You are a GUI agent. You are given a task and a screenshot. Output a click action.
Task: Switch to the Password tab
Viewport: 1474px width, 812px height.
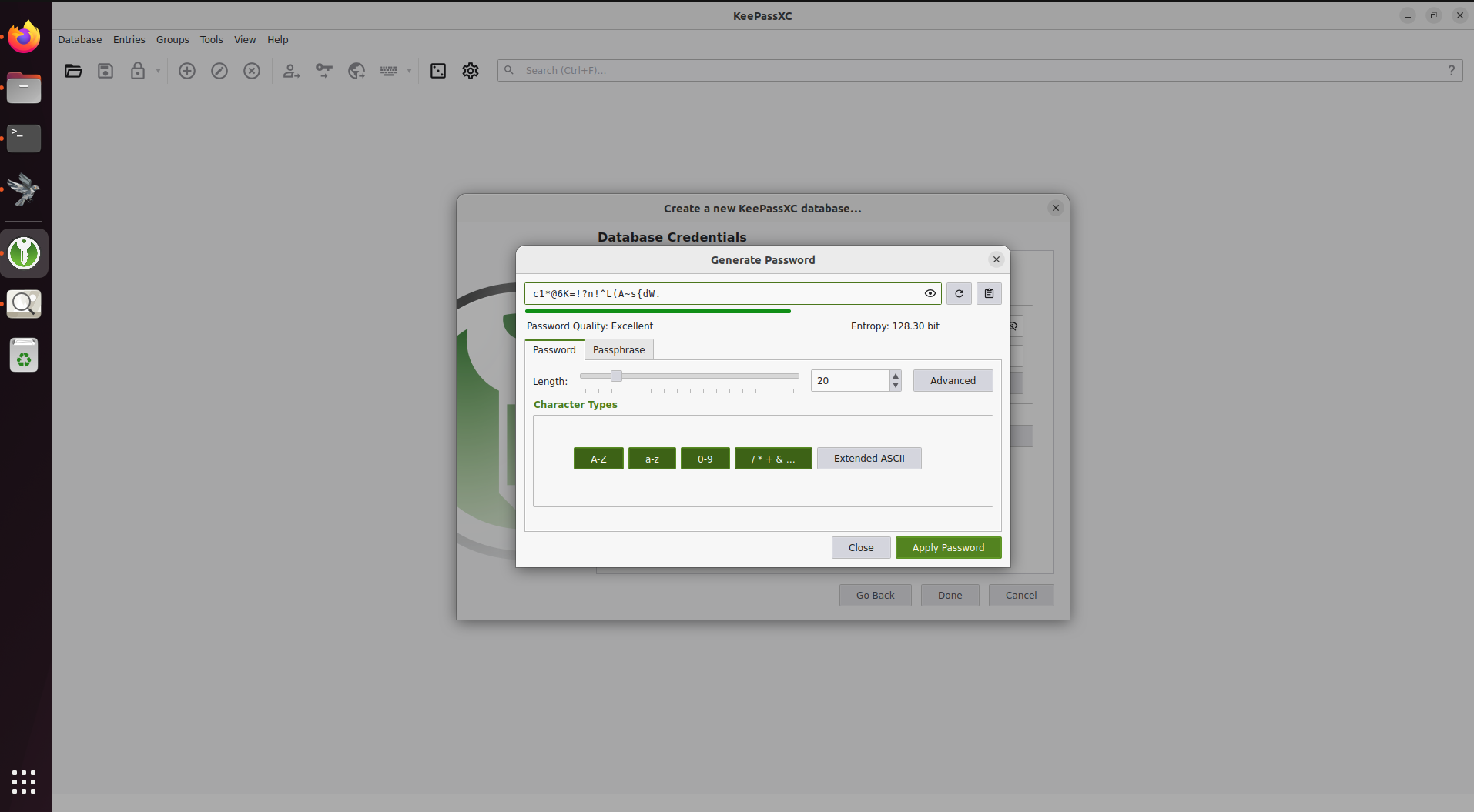tap(554, 349)
